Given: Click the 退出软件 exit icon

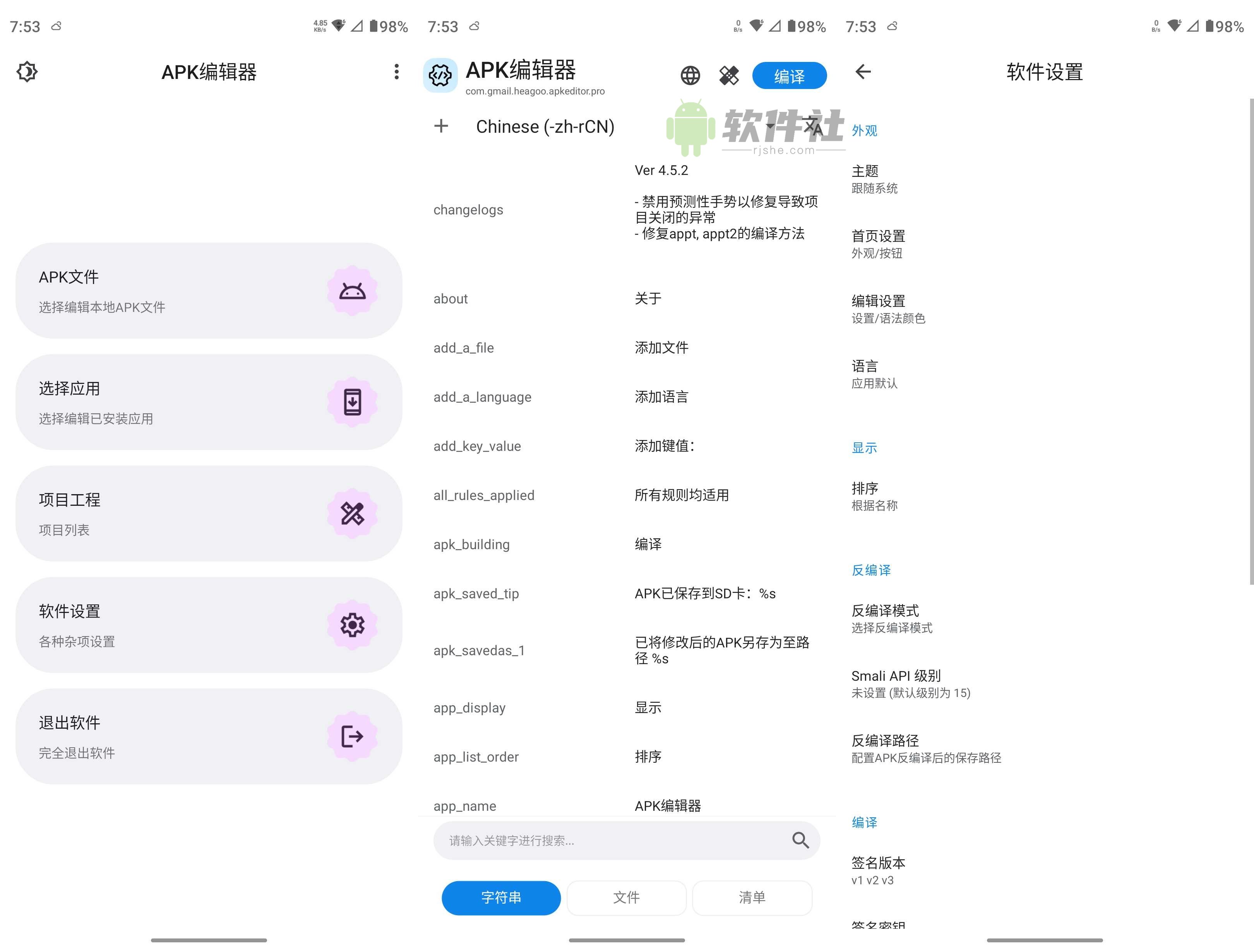Looking at the screenshot, I should click(353, 736).
